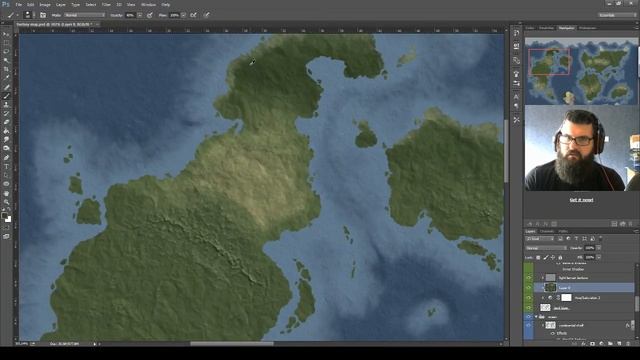Open the File menu
640x360 pixels.
click(18, 4)
